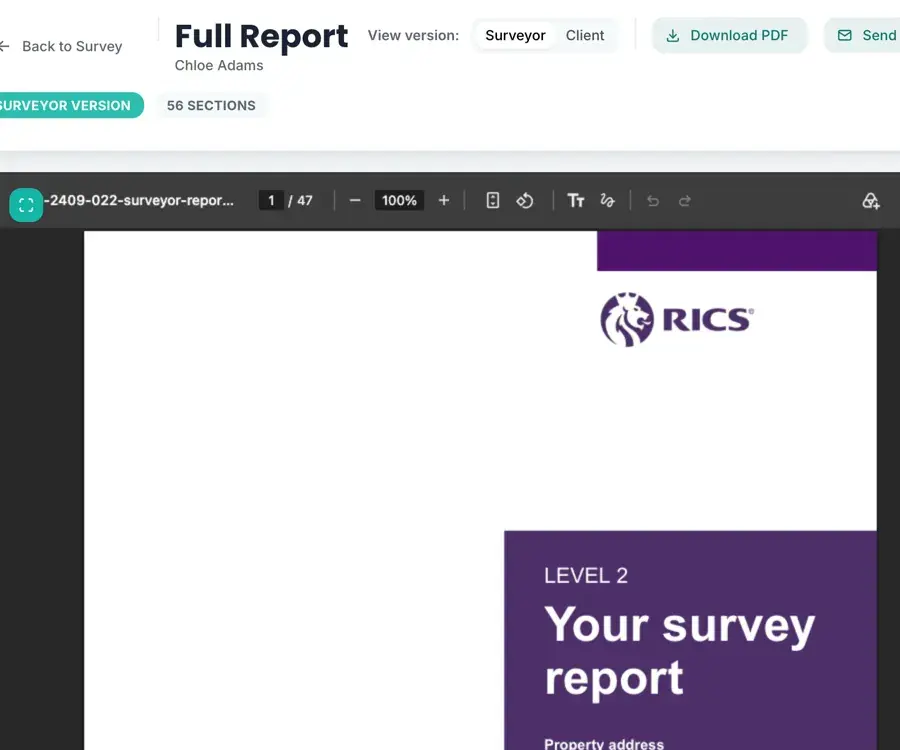Click the fit to page icon
900x750 pixels.
point(492,200)
